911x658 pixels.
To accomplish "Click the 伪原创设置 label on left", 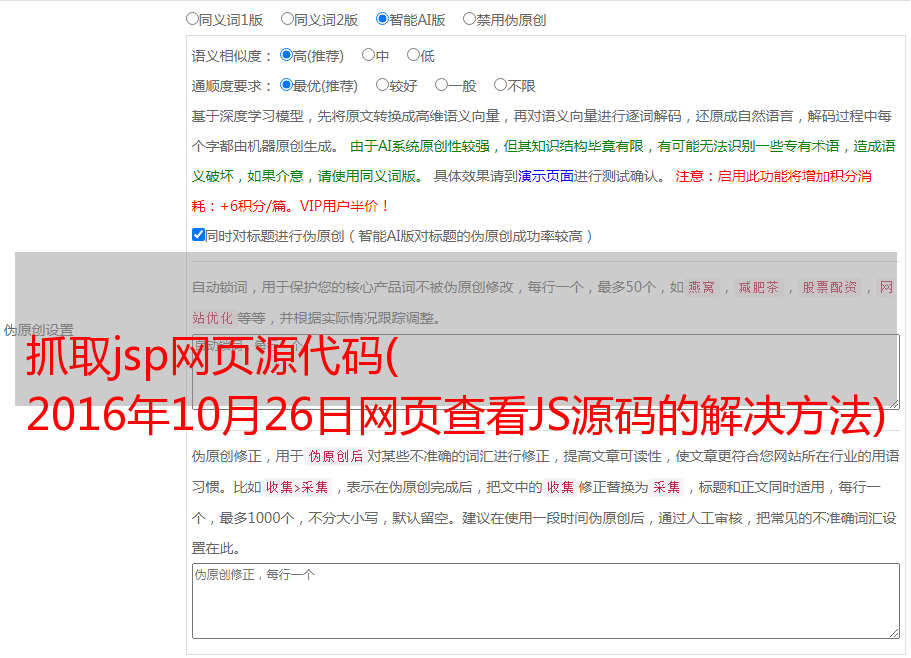I will (38, 330).
